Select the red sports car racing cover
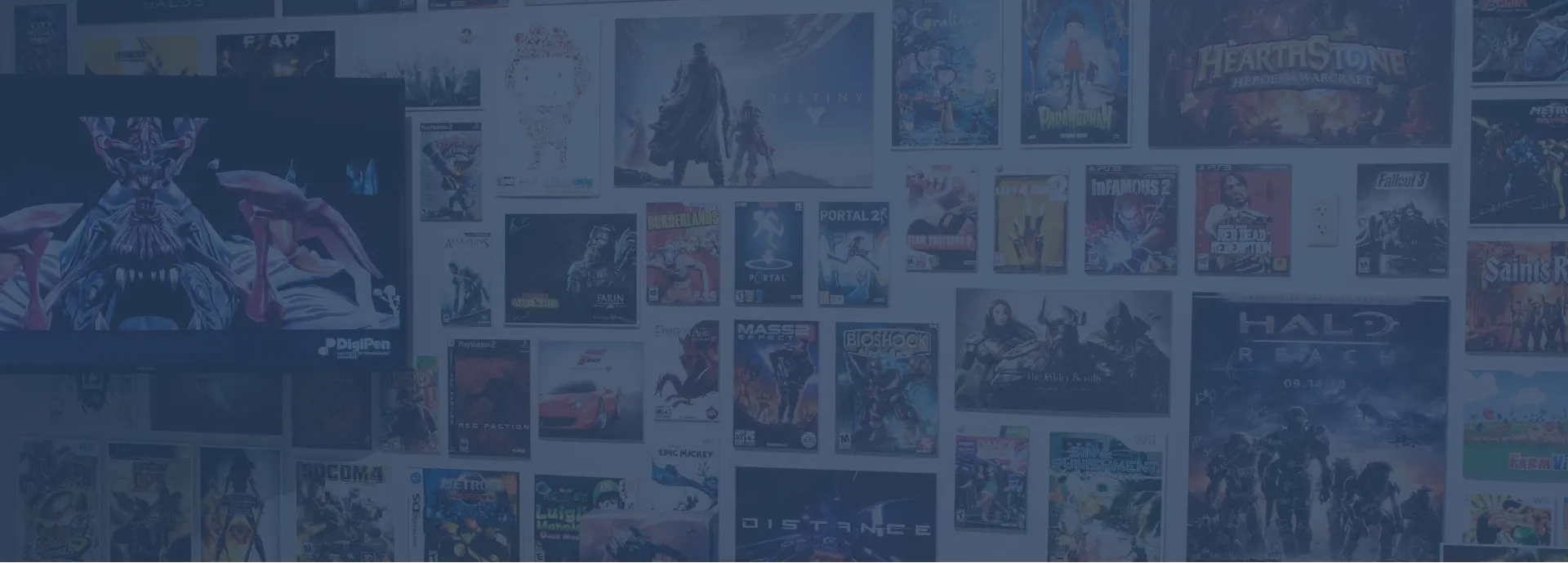 590,391
